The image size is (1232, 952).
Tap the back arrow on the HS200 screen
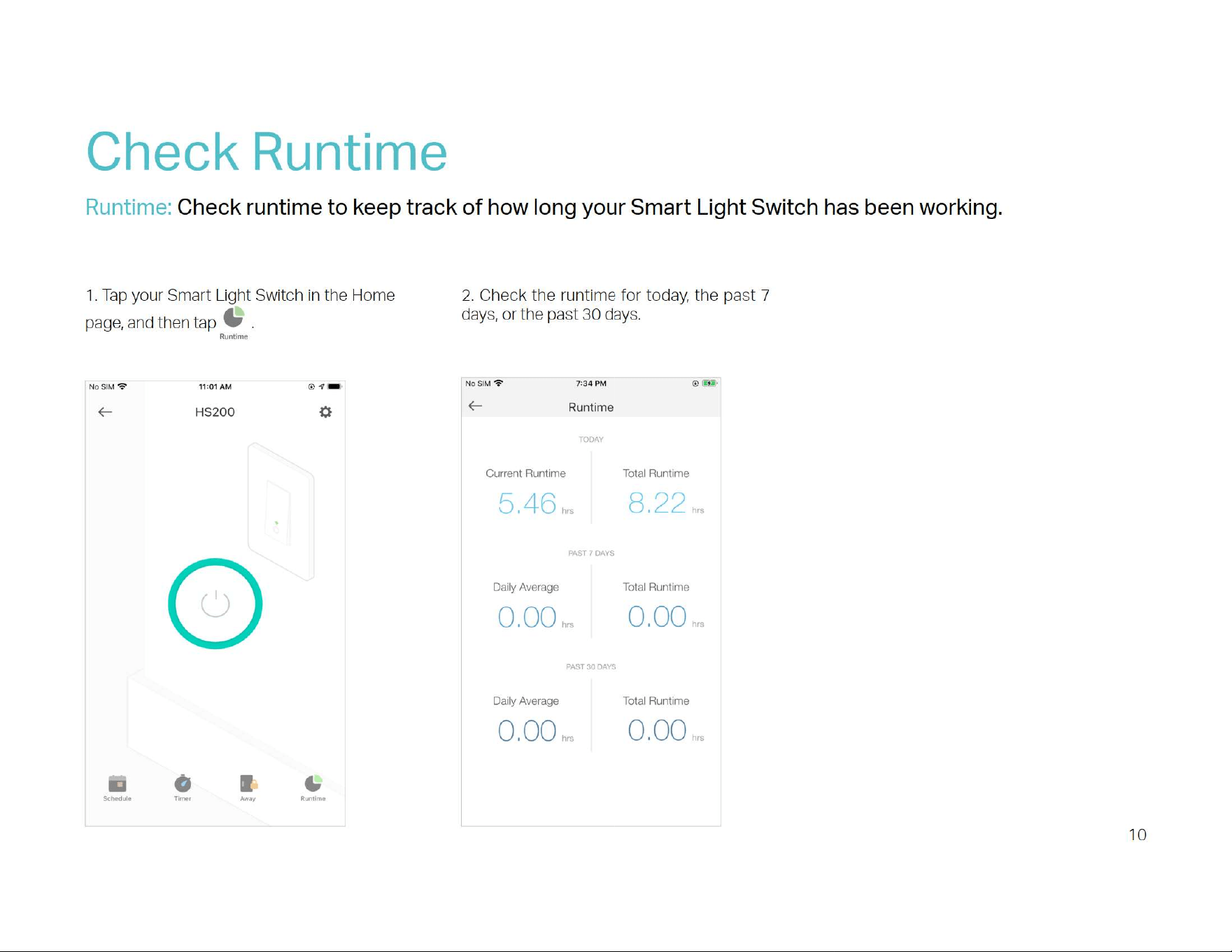point(105,412)
